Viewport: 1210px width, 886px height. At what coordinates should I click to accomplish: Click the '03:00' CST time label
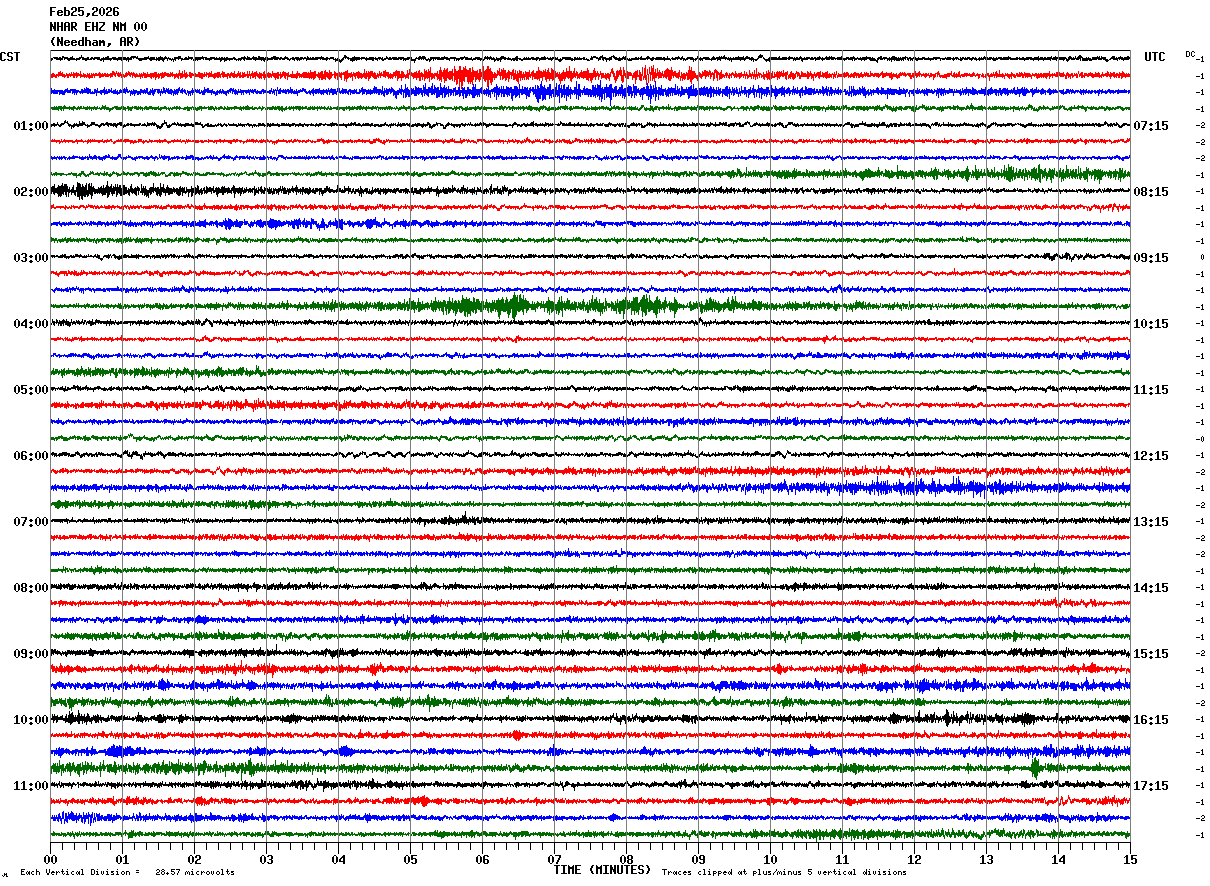[x=31, y=258]
